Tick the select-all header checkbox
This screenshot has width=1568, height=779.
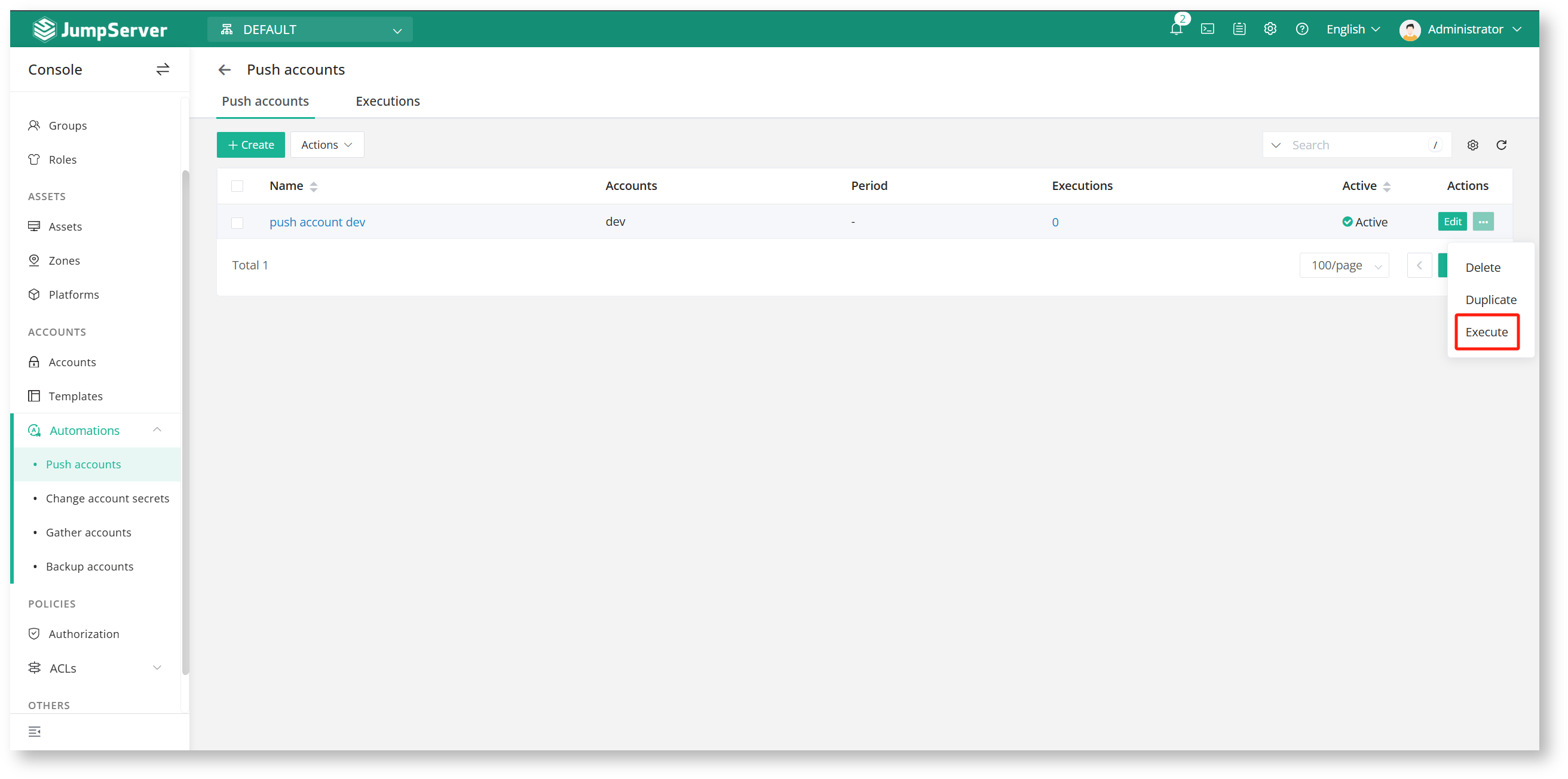point(237,186)
